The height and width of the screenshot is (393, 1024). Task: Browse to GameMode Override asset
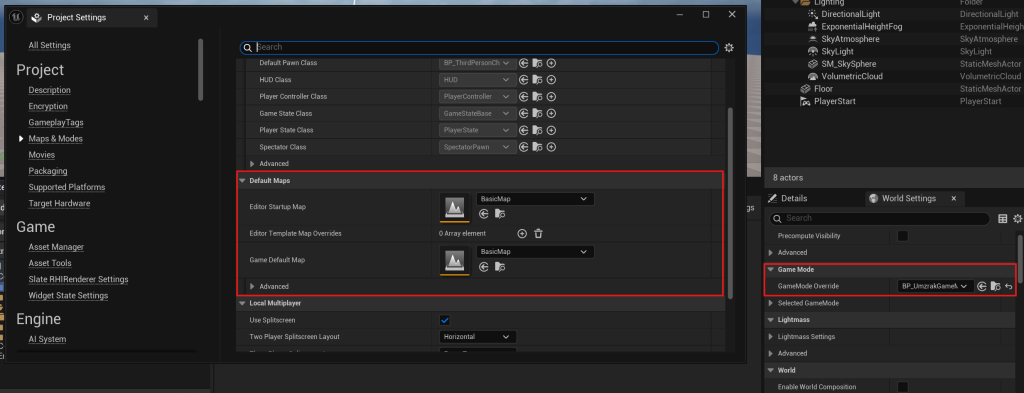[995, 286]
